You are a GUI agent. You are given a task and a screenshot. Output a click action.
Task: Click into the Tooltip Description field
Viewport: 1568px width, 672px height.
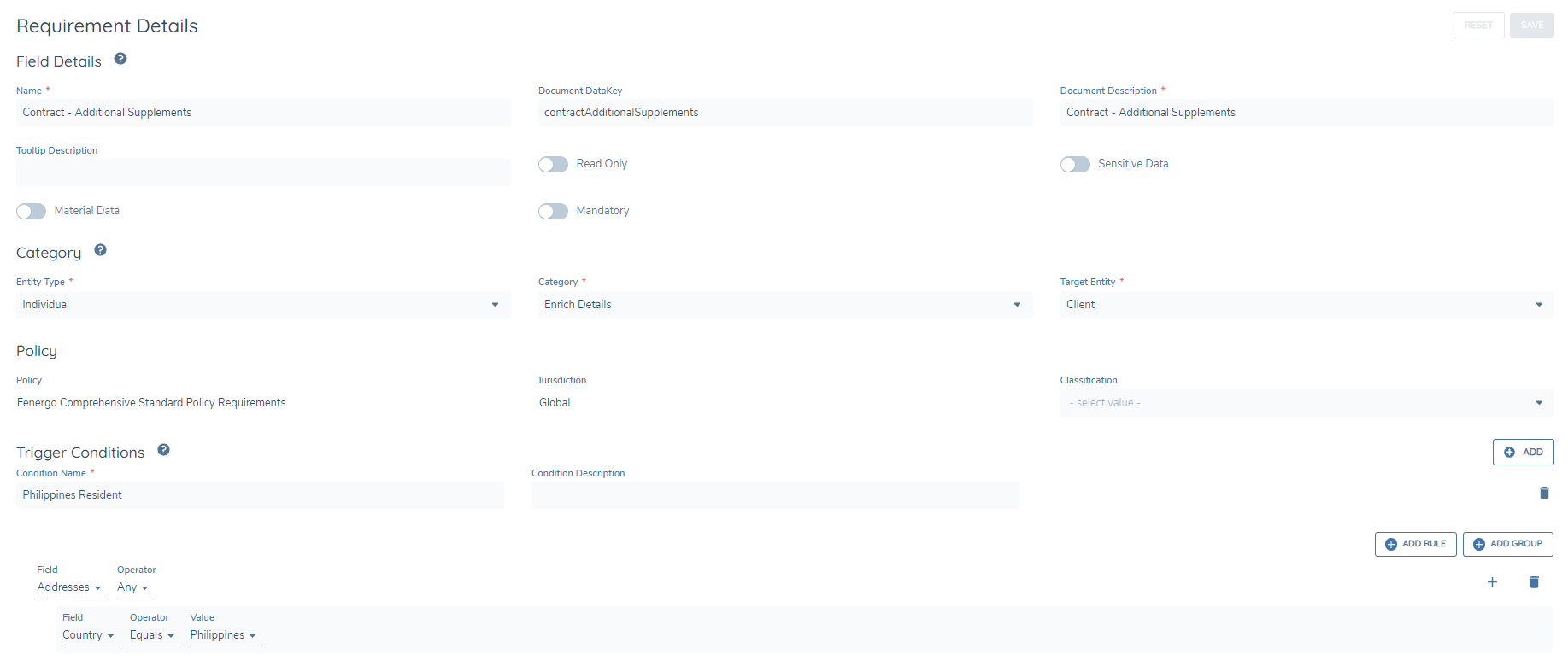(263, 172)
